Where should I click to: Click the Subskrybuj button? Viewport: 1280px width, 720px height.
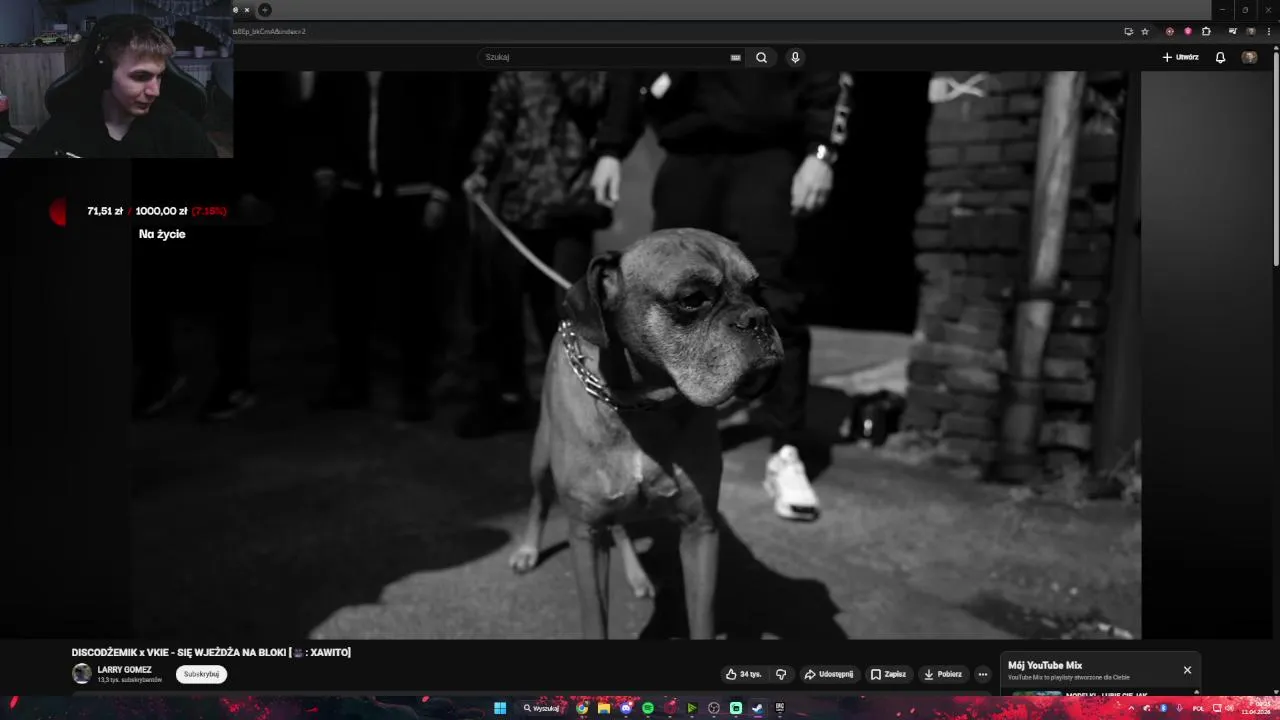201,674
